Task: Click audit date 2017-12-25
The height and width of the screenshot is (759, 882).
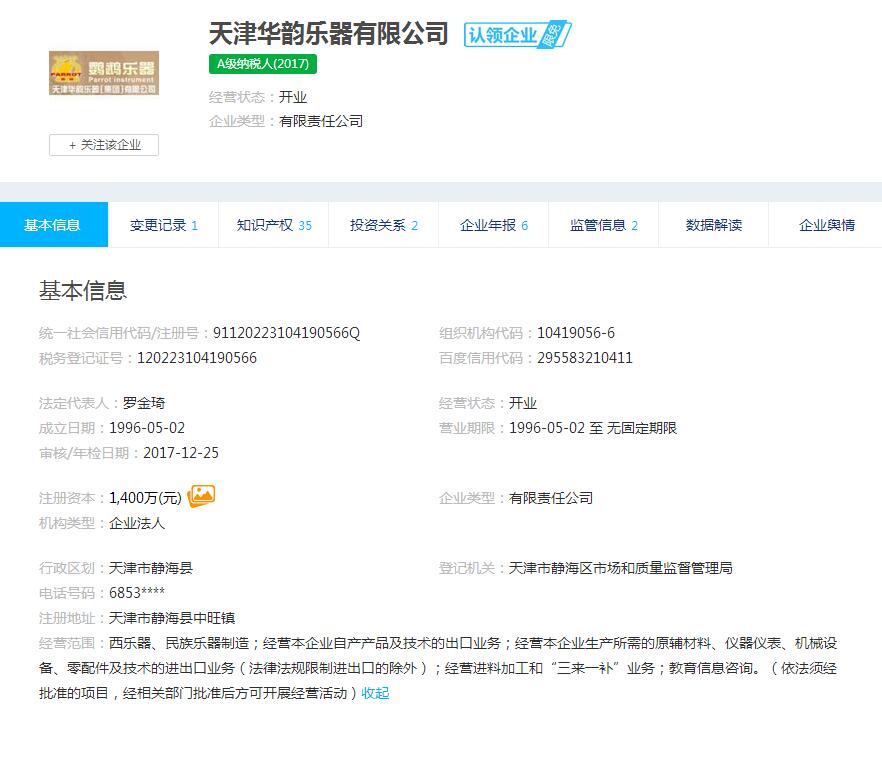Action: click(x=181, y=452)
